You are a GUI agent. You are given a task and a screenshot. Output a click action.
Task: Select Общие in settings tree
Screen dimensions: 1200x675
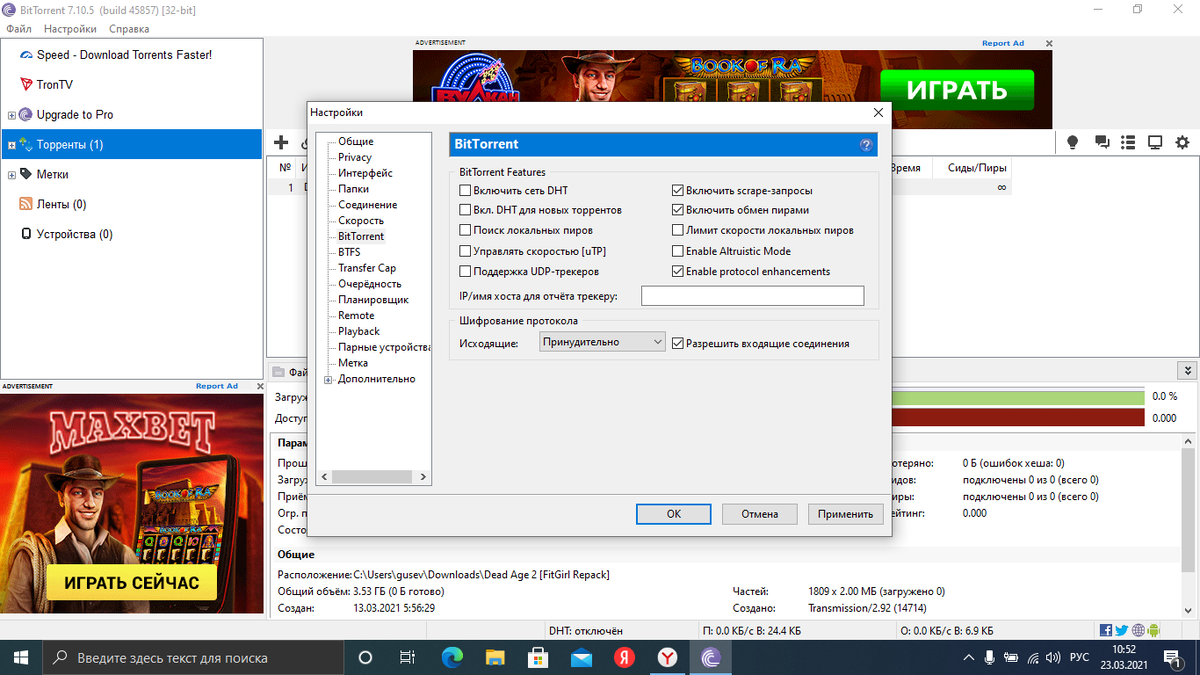pos(356,141)
